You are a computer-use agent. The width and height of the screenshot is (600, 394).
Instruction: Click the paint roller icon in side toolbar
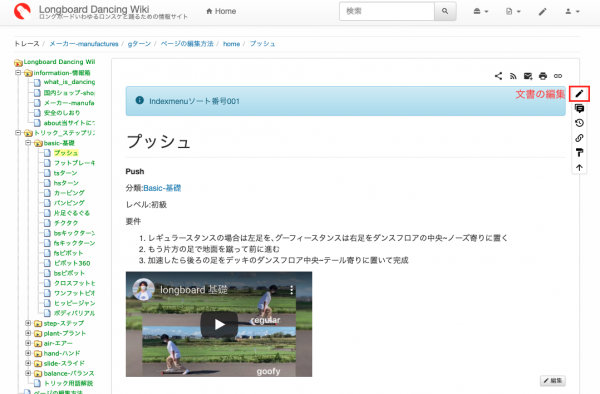(579, 153)
